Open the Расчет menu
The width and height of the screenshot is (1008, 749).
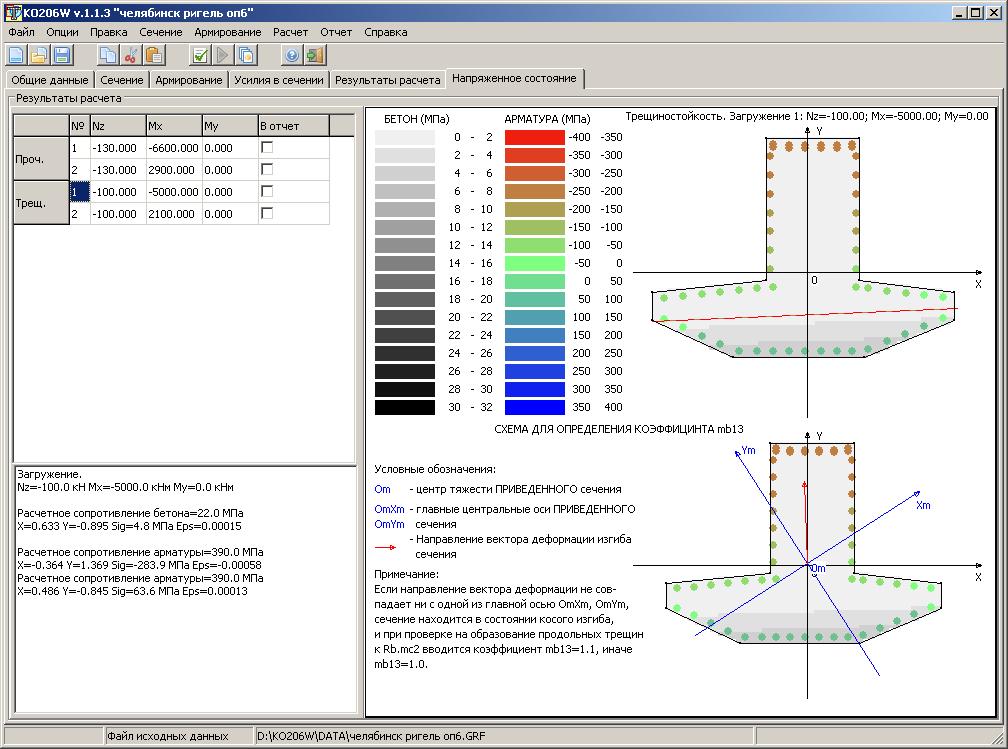click(291, 32)
